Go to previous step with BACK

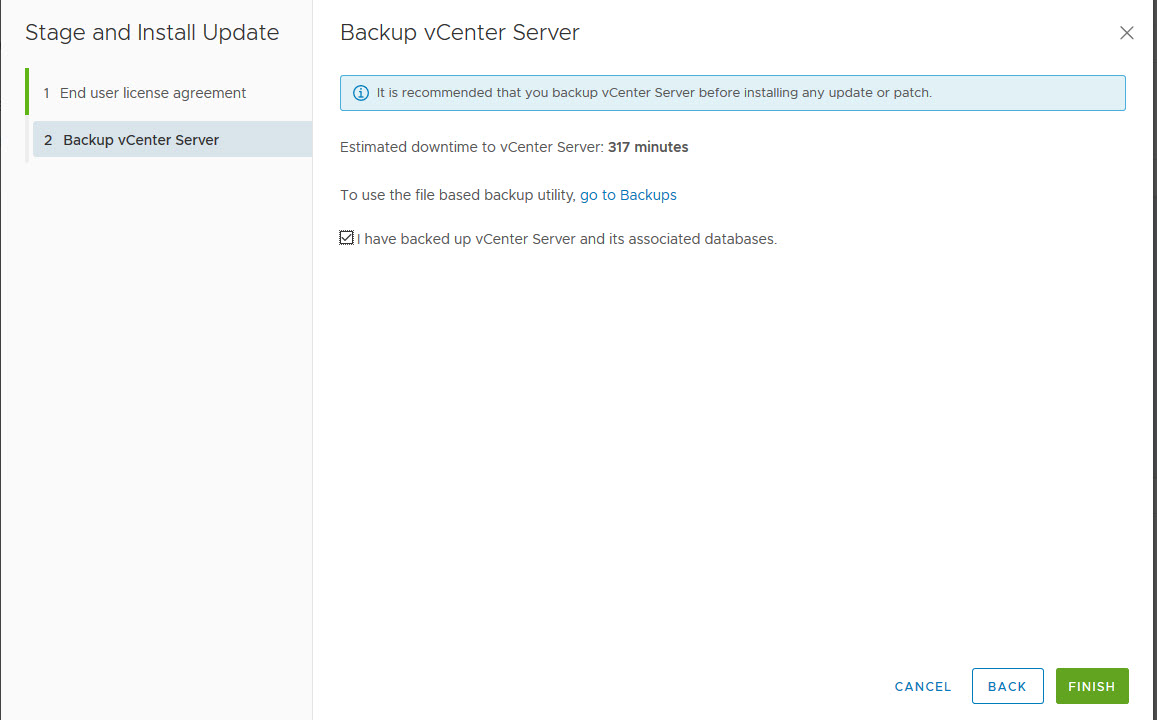[1007, 686]
